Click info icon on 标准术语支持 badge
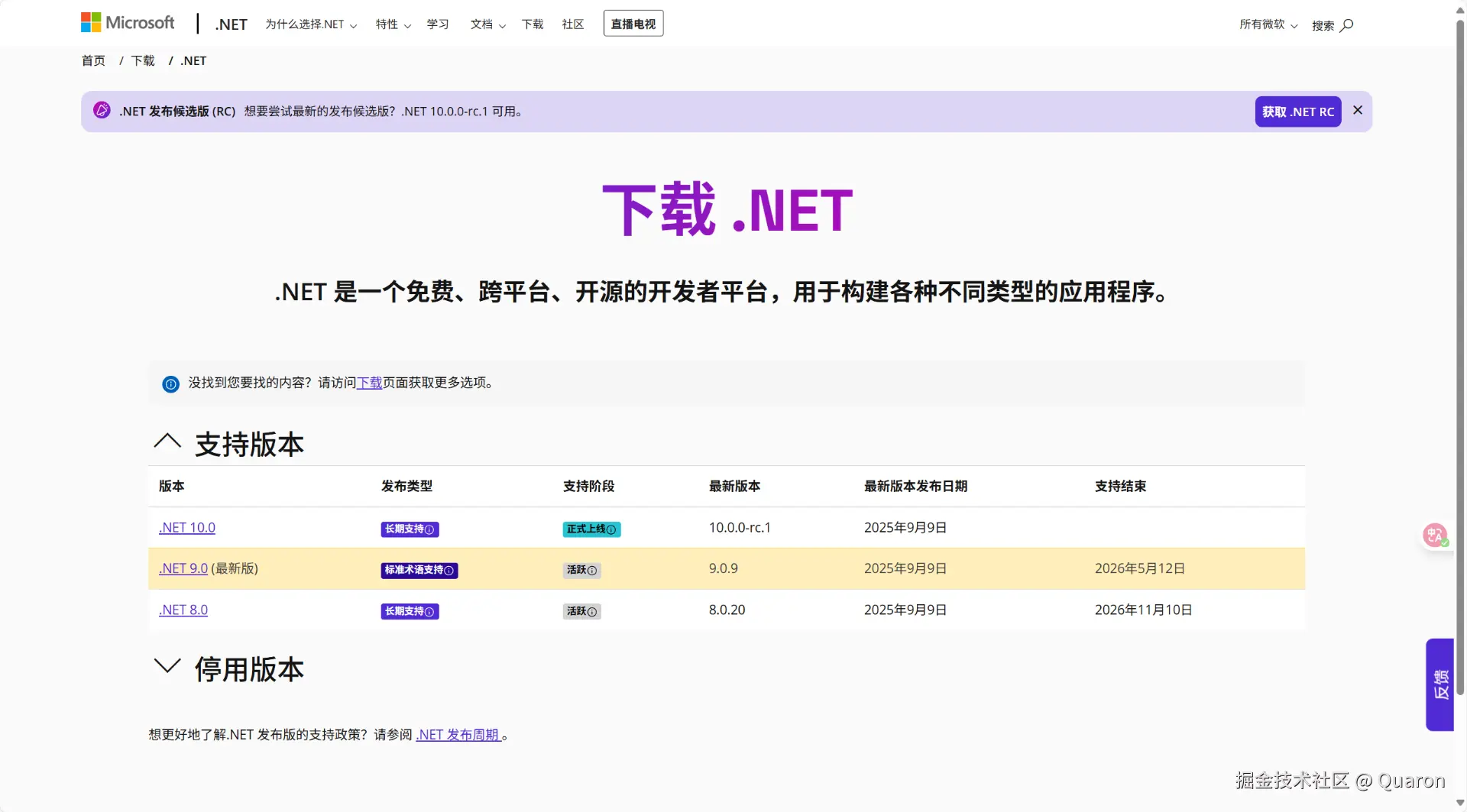The width and height of the screenshot is (1467, 812). (x=449, y=571)
